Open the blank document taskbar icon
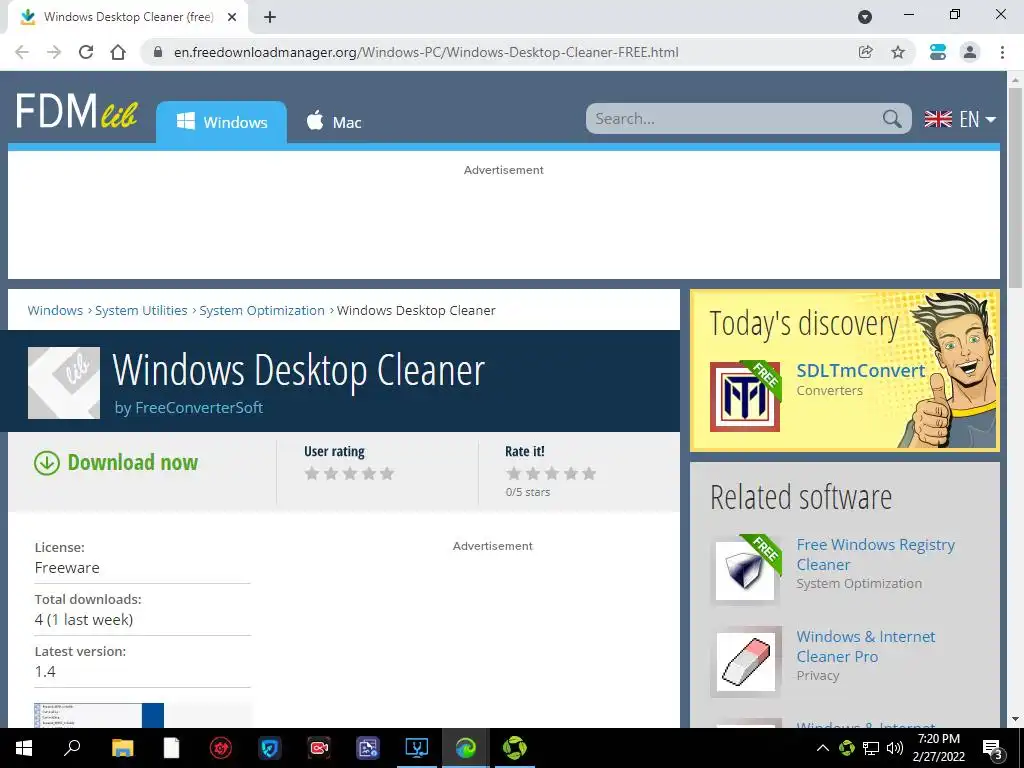This screenshot has height=768, width=1024. point(171,748)
